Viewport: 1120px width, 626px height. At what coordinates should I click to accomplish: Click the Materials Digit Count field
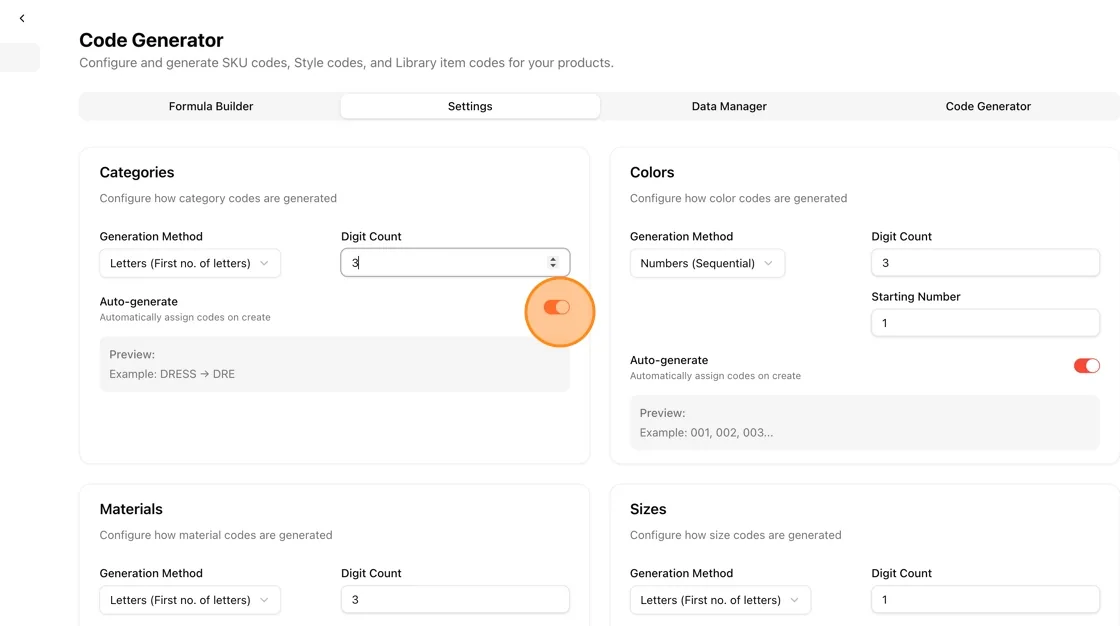click(x=455, y=600)
